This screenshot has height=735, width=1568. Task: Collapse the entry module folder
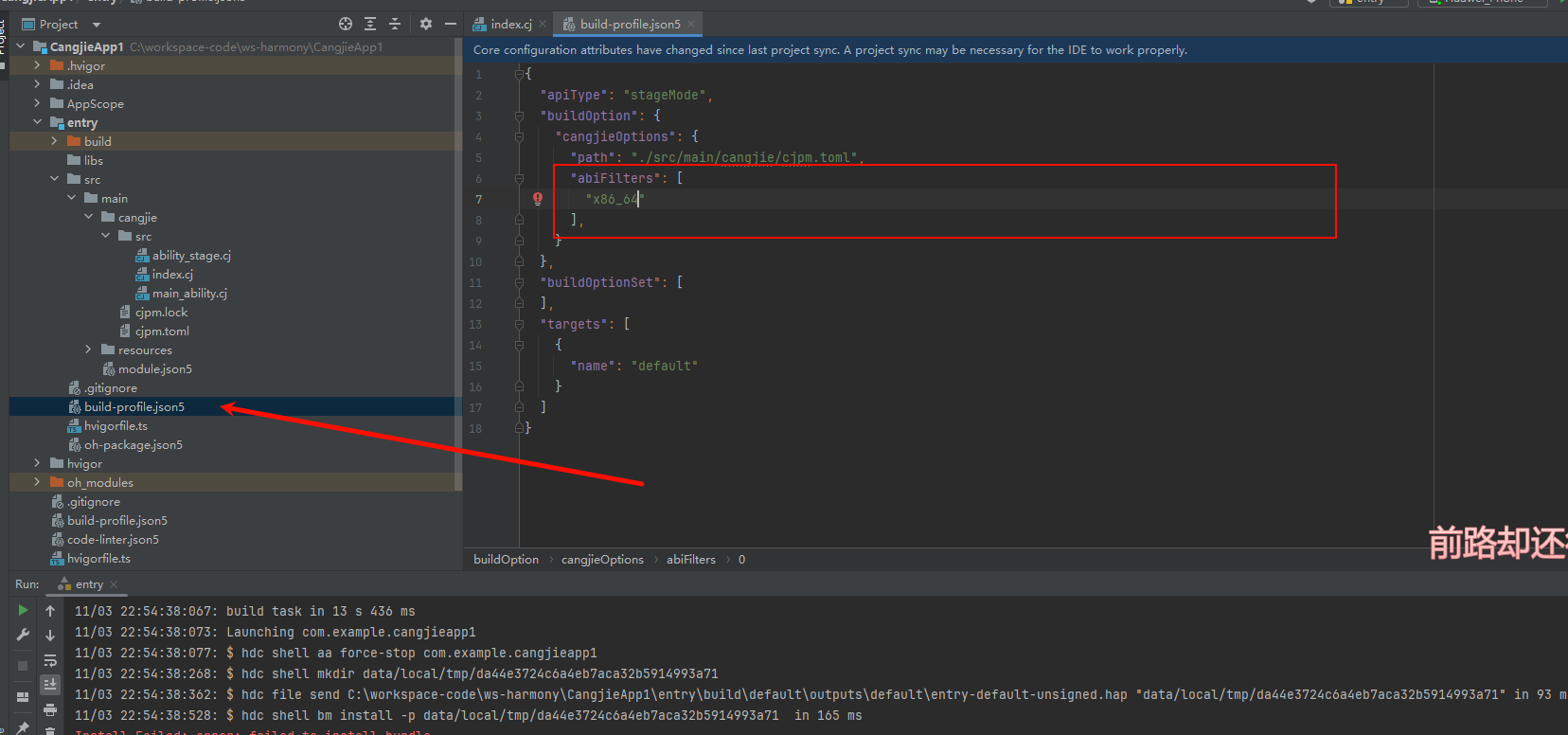coord(37,122)
